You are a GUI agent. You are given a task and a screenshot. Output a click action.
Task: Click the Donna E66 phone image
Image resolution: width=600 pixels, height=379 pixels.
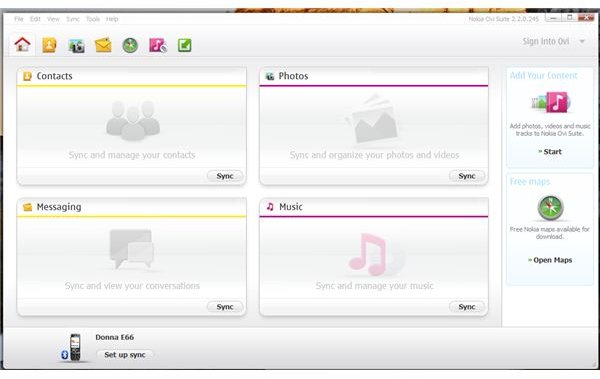click(x=75, y=347)
